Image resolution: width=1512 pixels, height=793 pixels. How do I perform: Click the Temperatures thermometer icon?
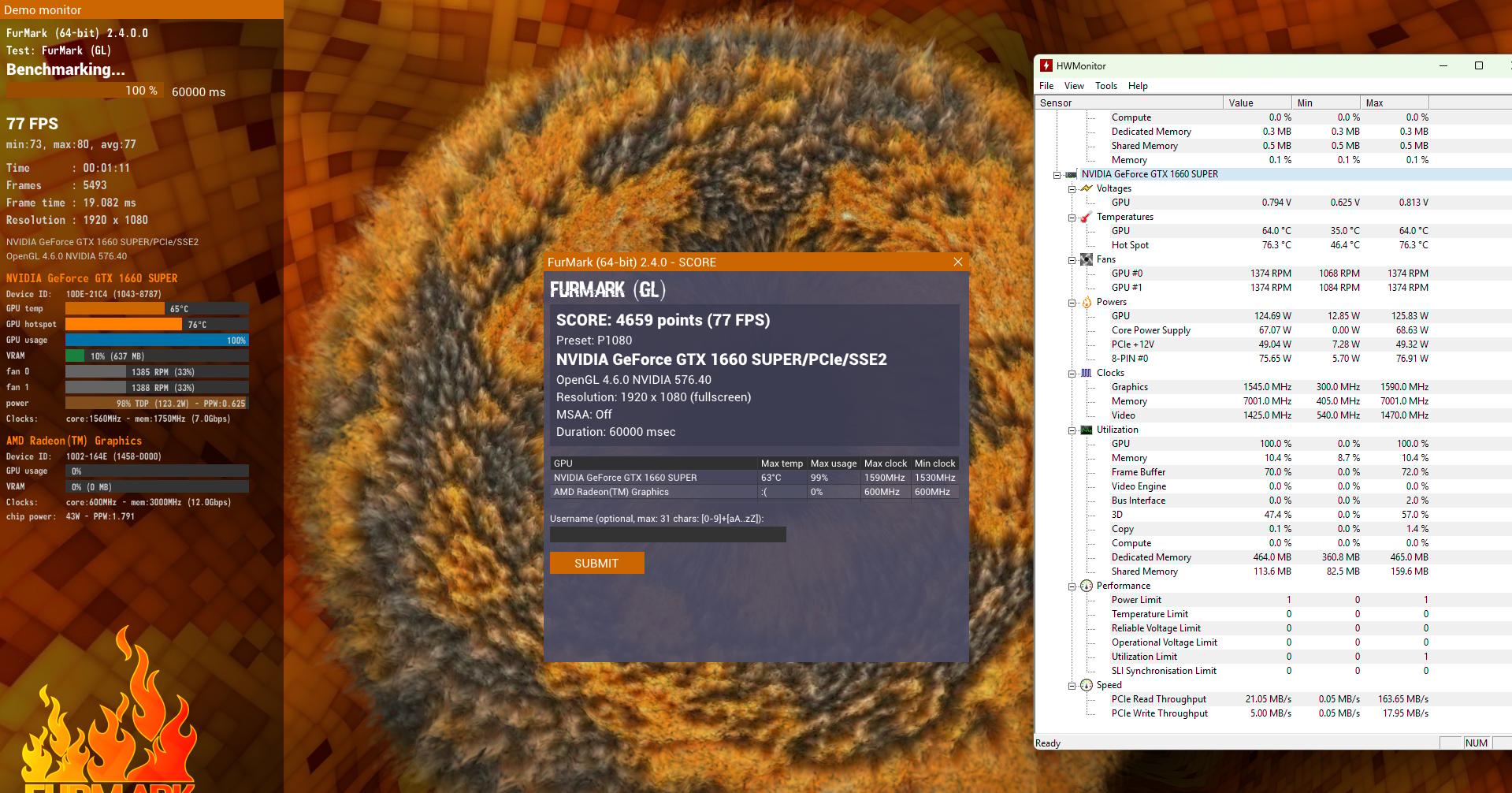1087,217
